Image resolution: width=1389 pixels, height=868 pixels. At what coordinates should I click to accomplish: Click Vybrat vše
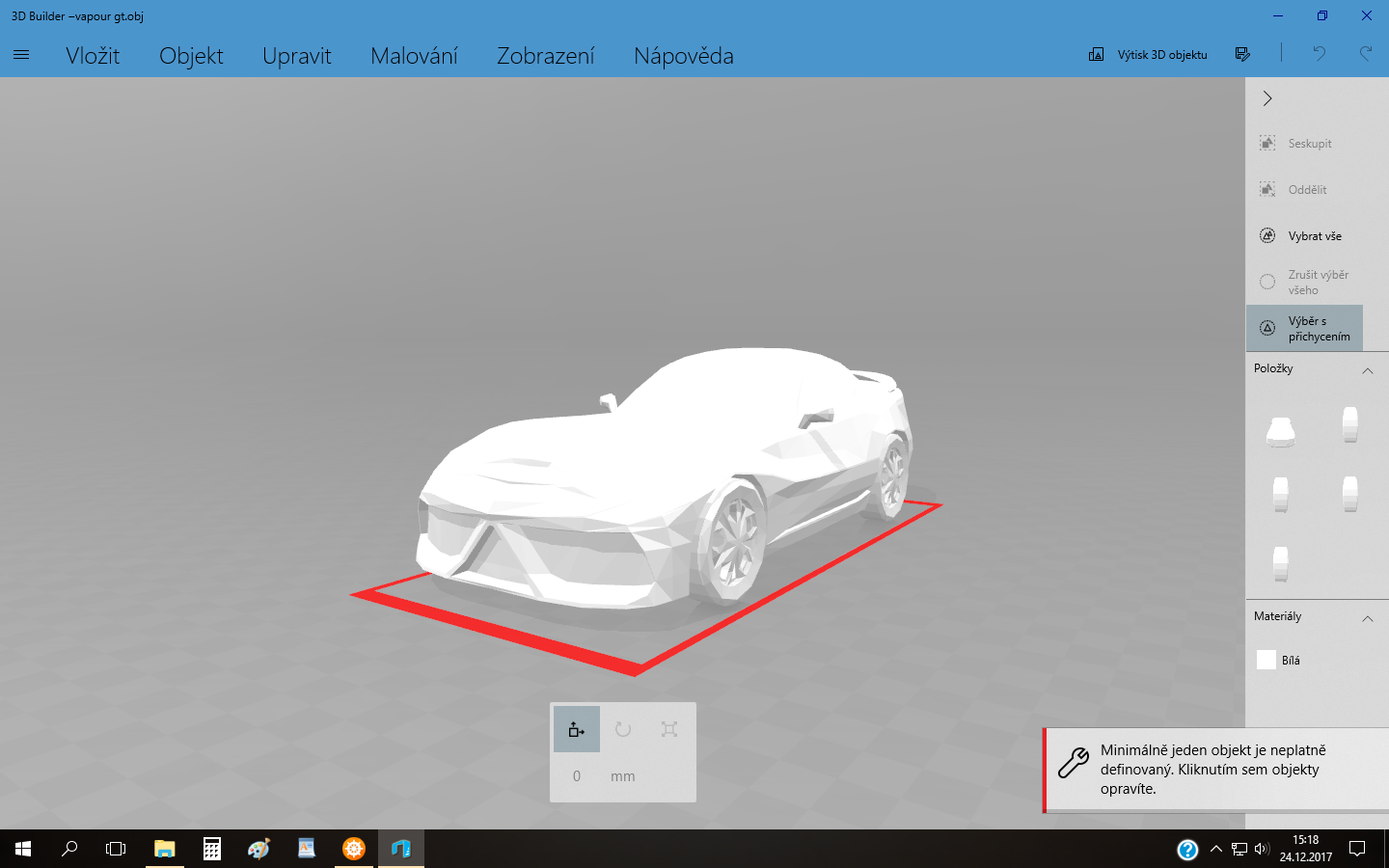click(x=1304, y=235)
